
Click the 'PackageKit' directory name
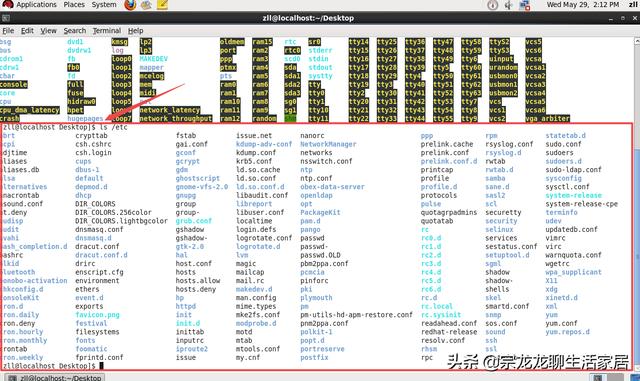tap(320, 213)
